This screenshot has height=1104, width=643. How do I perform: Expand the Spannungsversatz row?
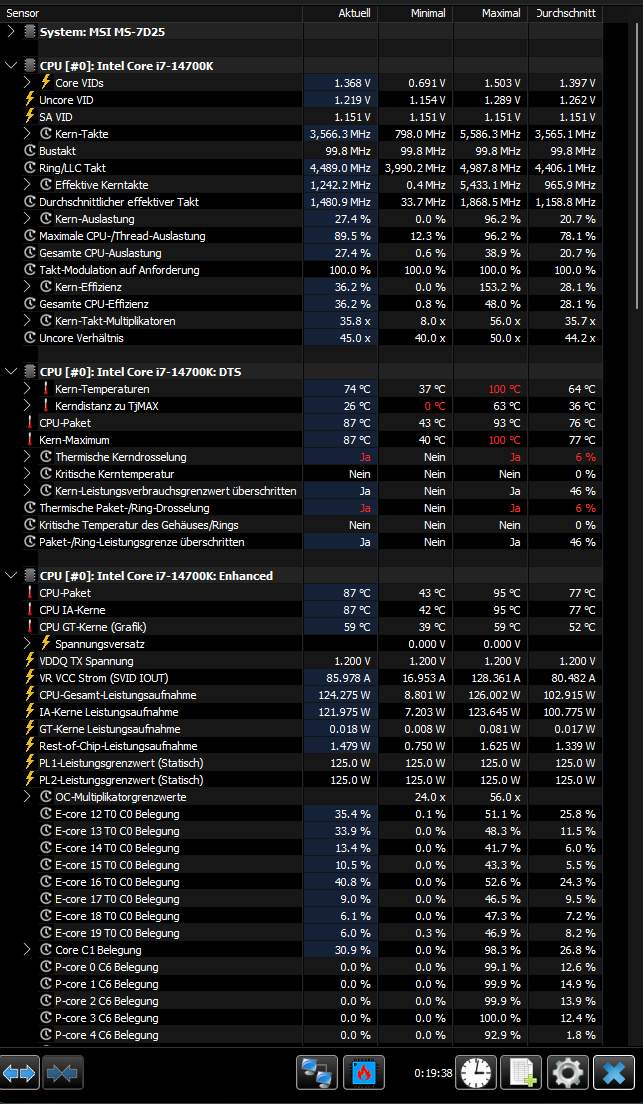click(27, 644)
